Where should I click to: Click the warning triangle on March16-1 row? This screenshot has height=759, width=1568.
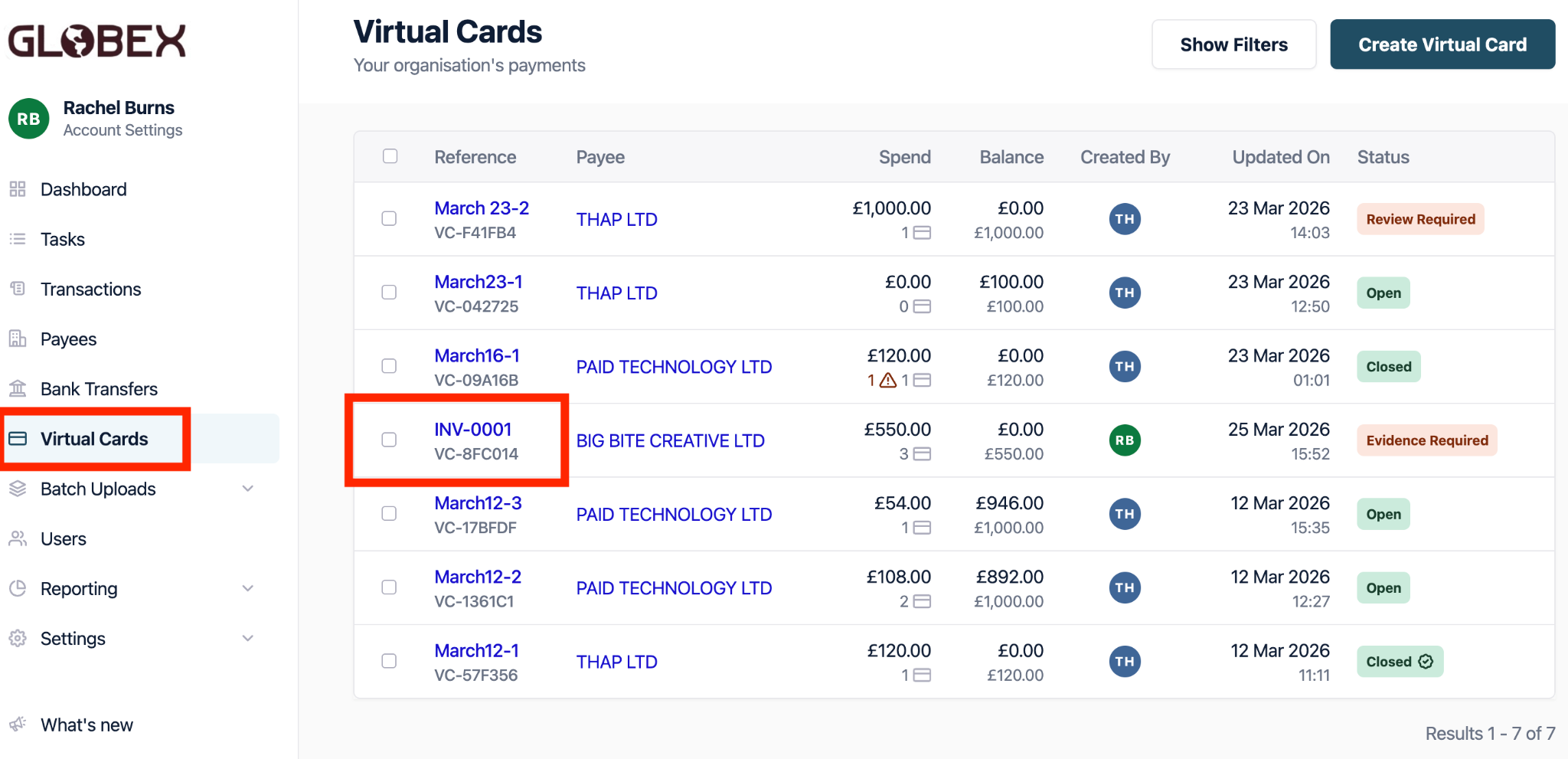click(887, 380)
